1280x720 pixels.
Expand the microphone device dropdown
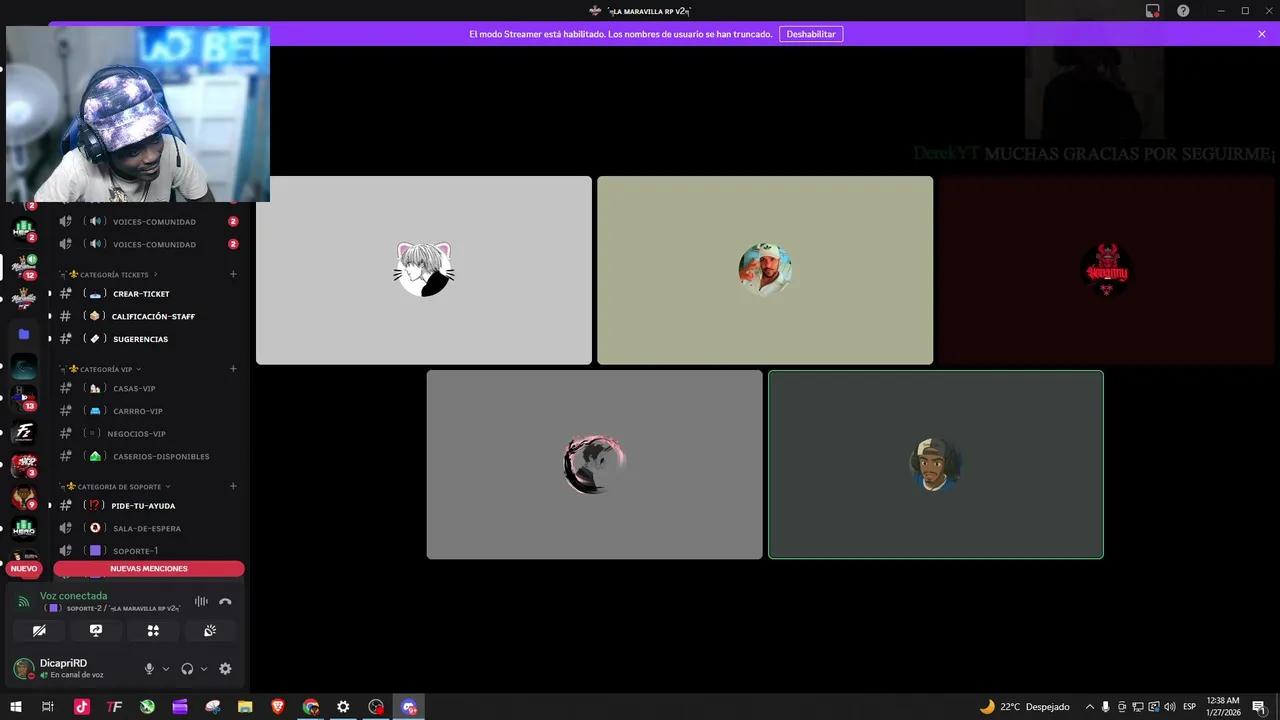(x=166, y=668)
